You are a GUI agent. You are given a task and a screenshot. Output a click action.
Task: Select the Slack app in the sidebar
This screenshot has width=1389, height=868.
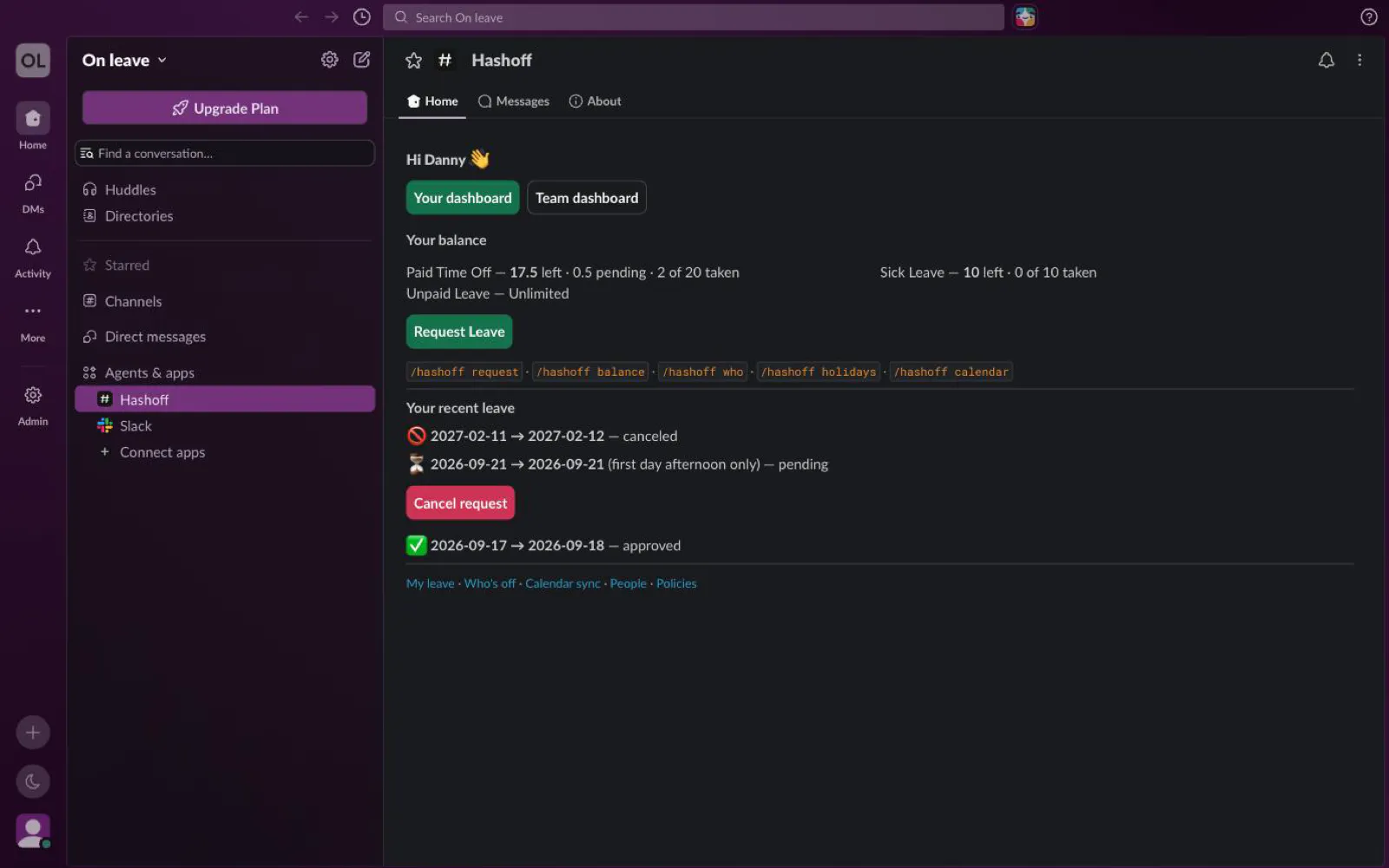point(225,426)
